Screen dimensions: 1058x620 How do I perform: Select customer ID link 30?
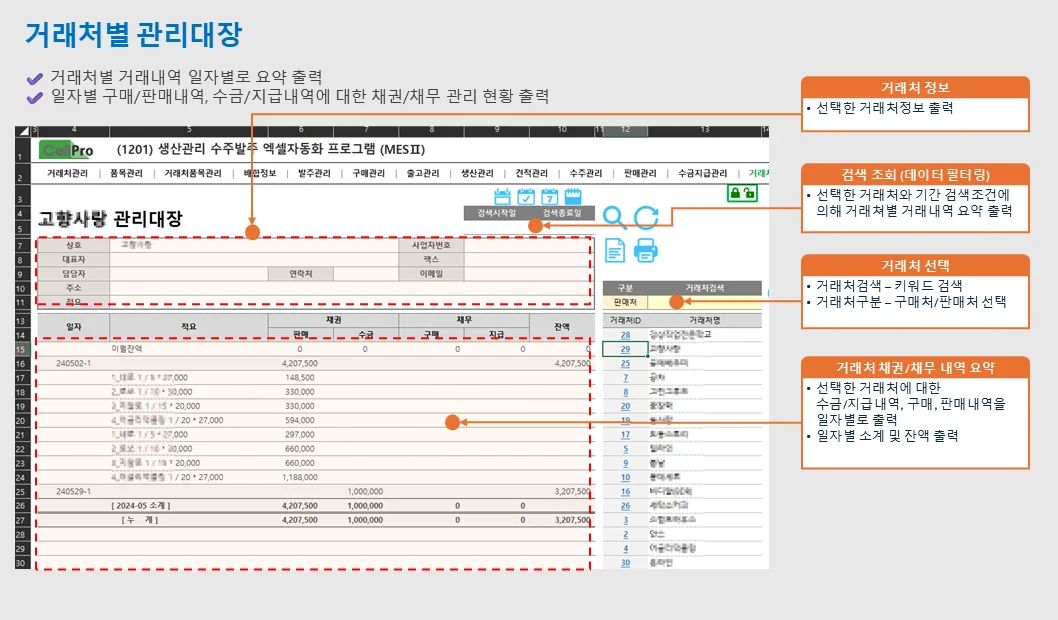pos(625,562)
